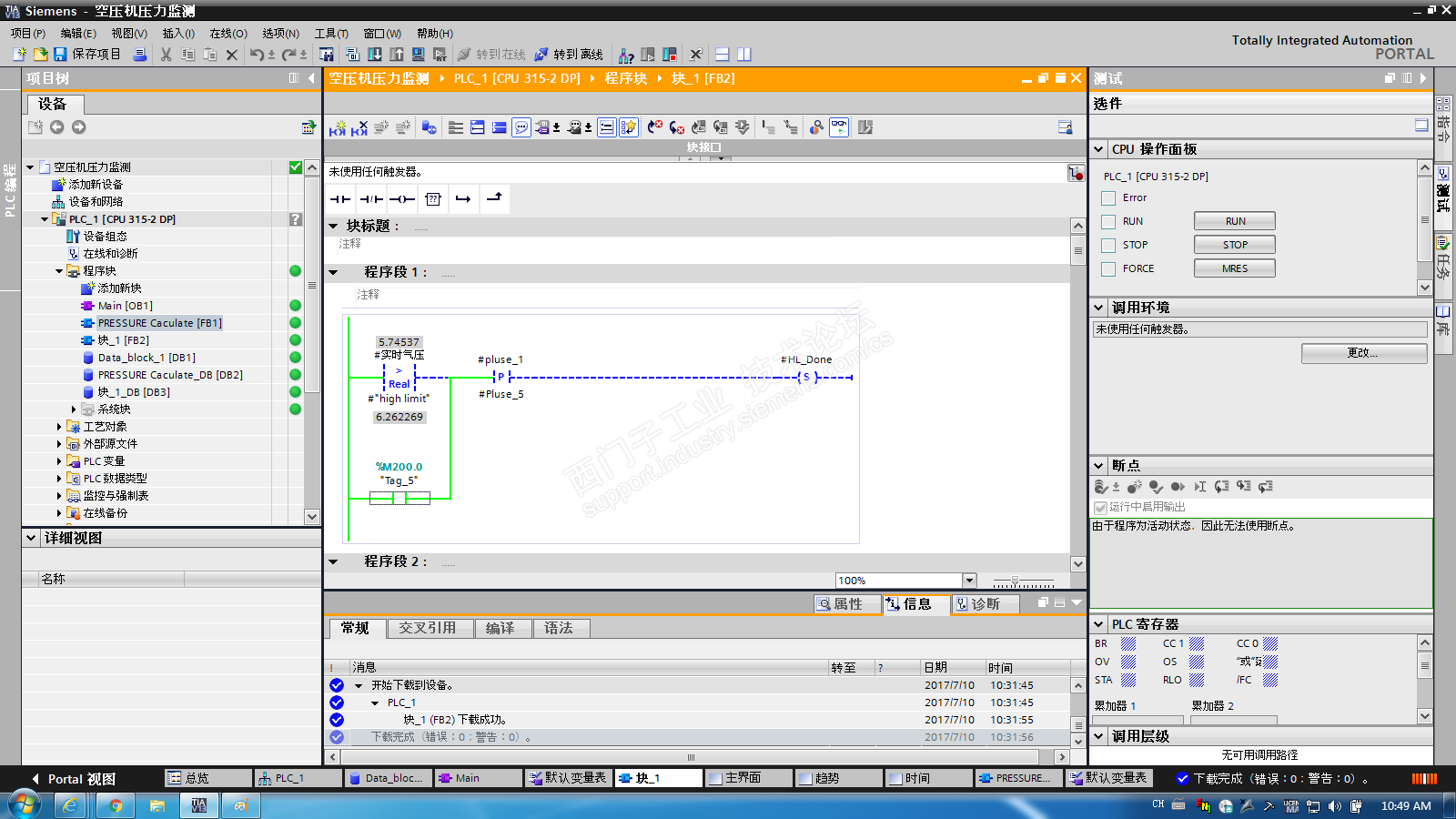Tick the FORCE status checkbox
The image size is (1456, 819).
(x=1108, y=268)
